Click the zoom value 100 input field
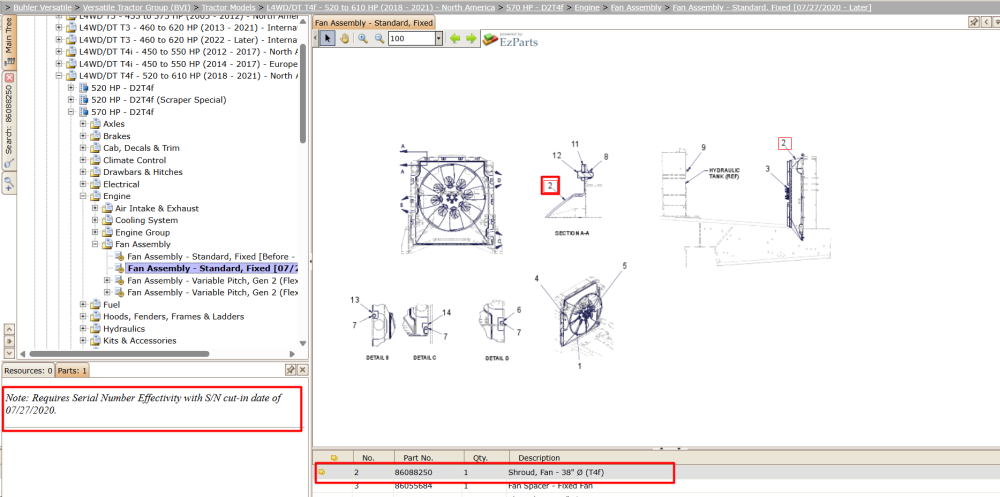This screenshot has width=1000, height=497. (x=411, y=39)
